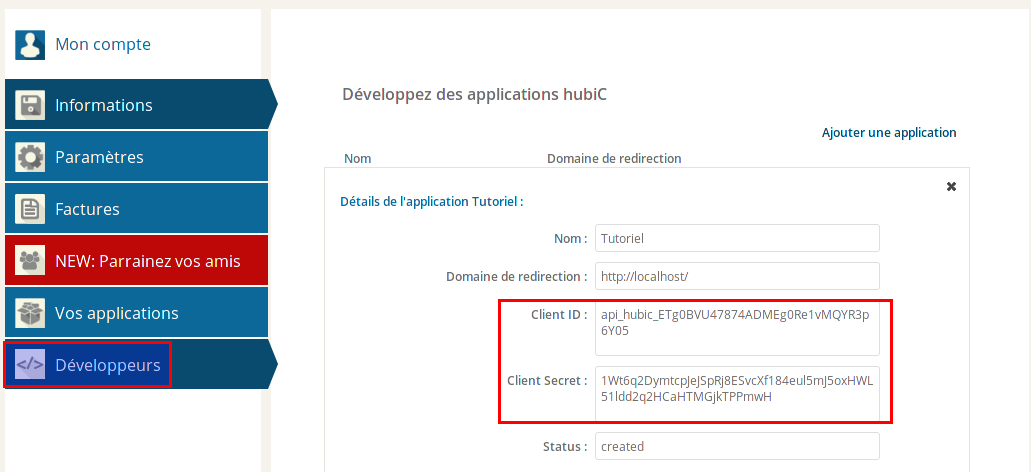Click the Status : label
1031x472 pixels.
pos(565,446)
